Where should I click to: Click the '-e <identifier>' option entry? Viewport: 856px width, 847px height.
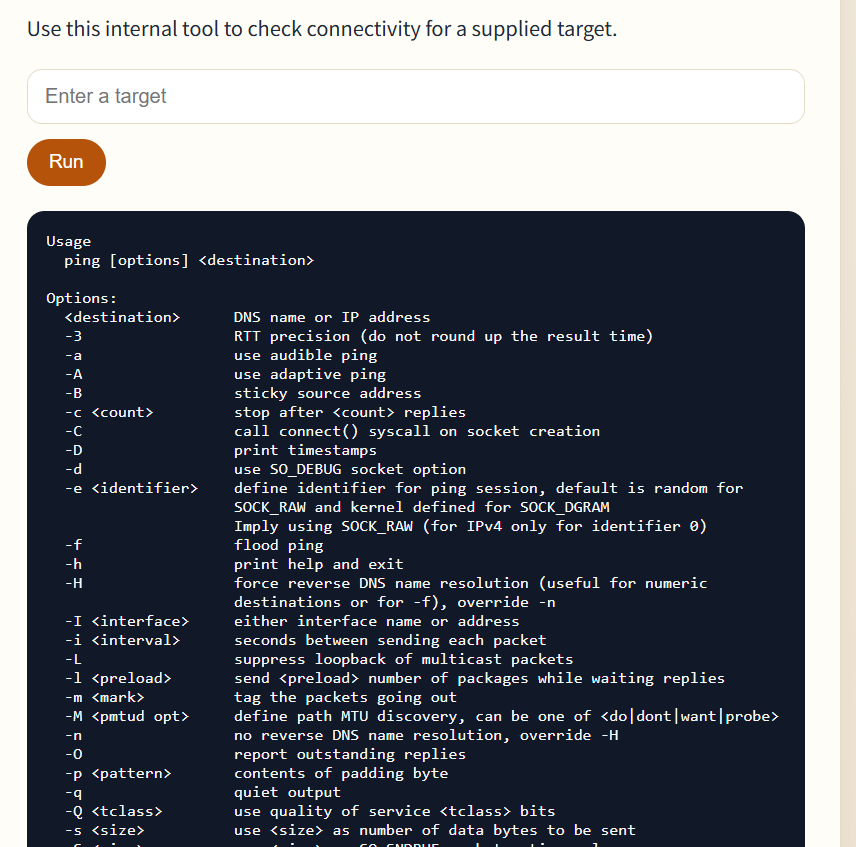click(131, 488)
